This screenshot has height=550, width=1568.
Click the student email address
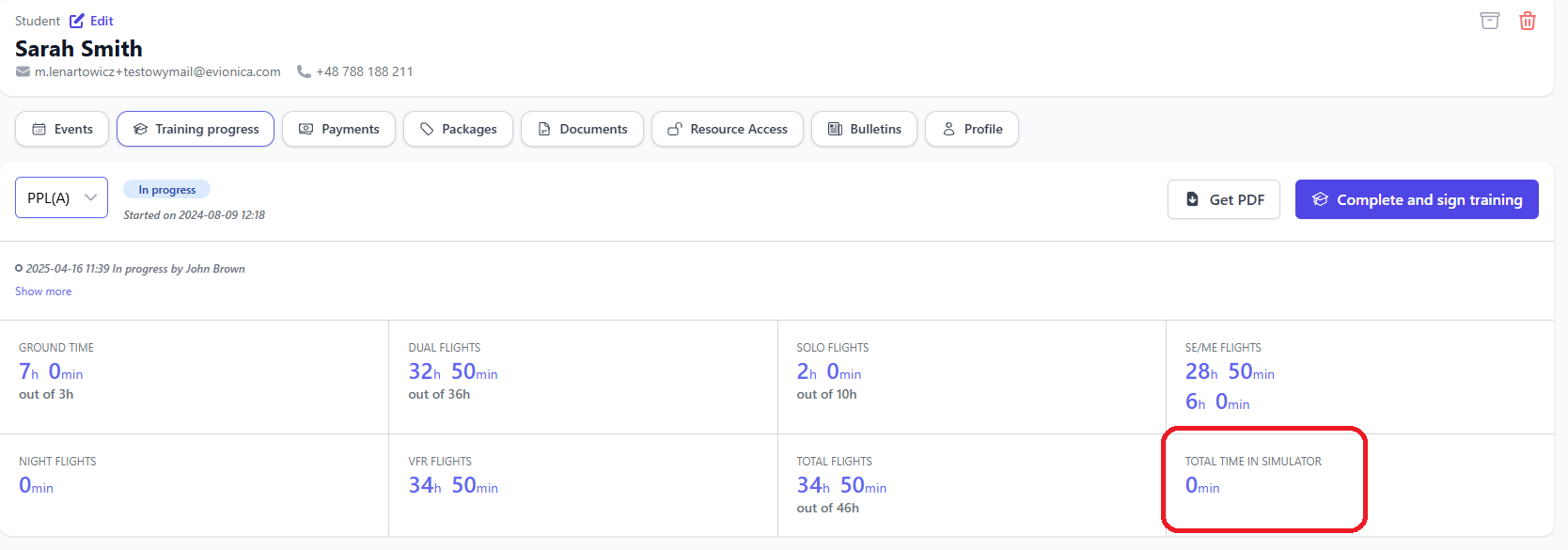click(158, 72)
